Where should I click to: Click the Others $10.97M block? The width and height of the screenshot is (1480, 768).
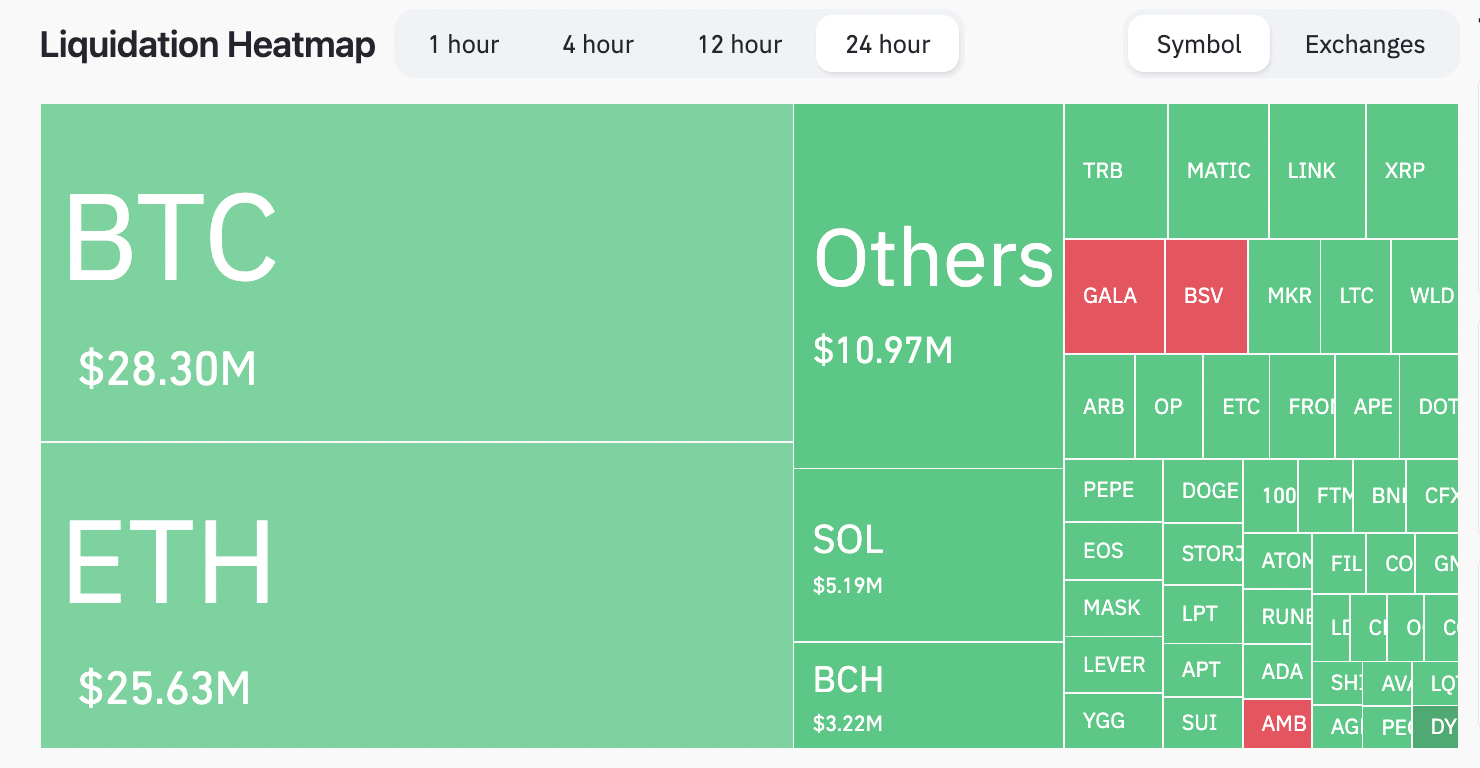(928, 286)
